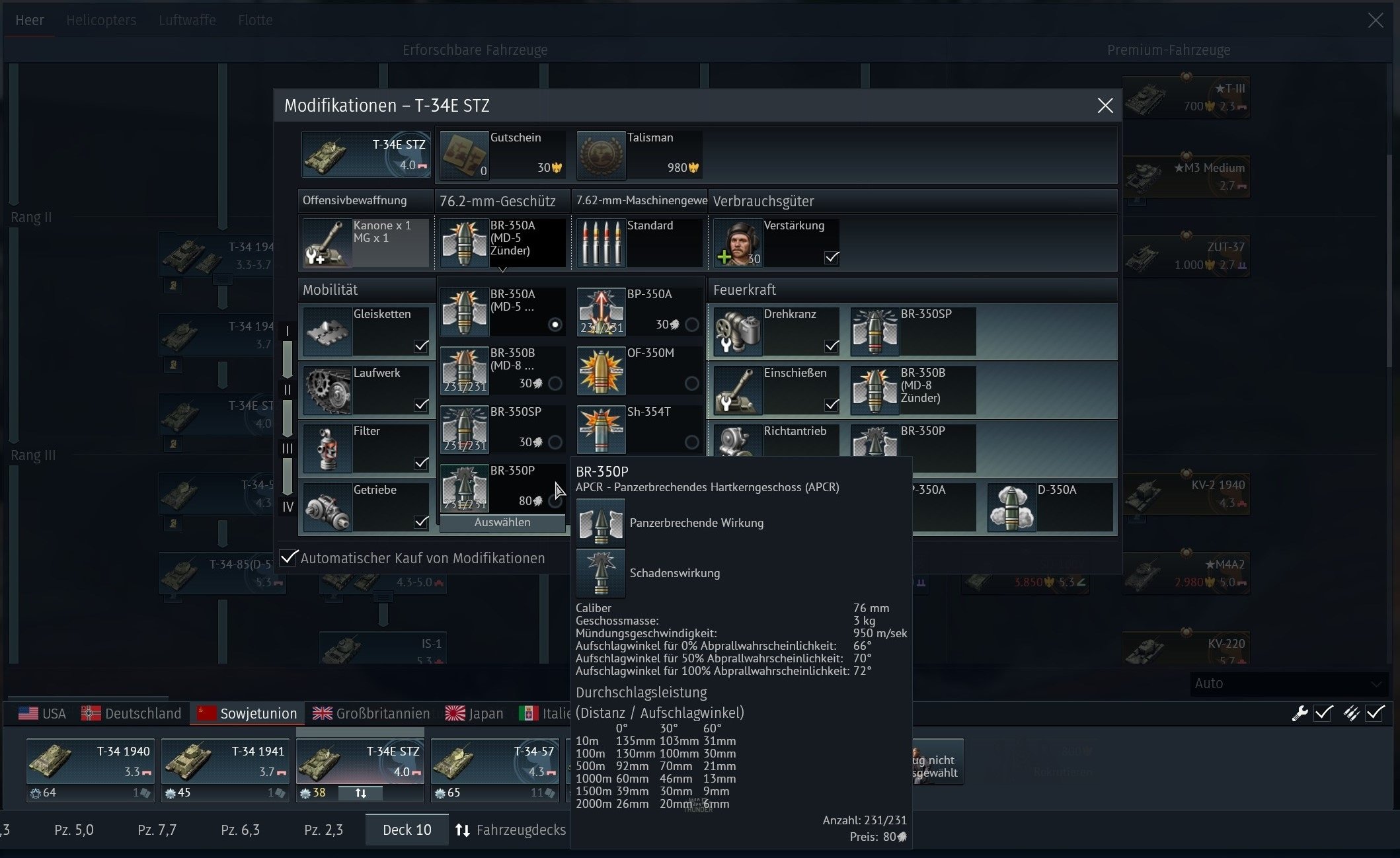Click the Schadenswirkung tooltip icon
The height and width of the screenshot is (858, 1400).
coord(601,572)
